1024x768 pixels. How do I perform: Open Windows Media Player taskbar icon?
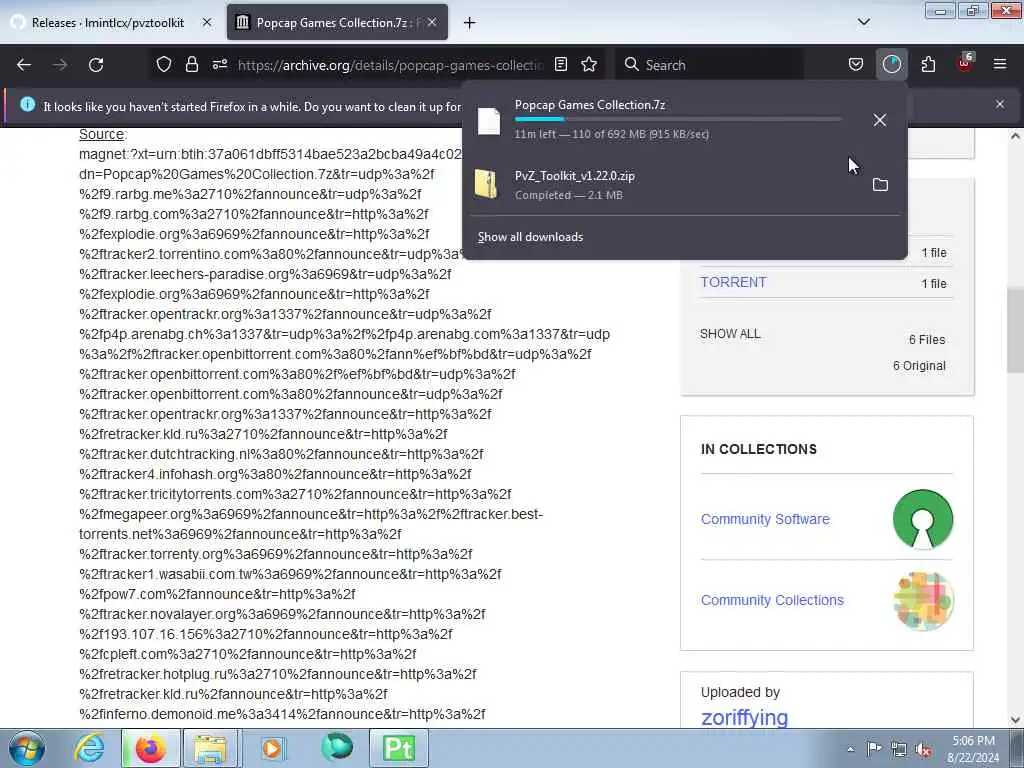272,748
